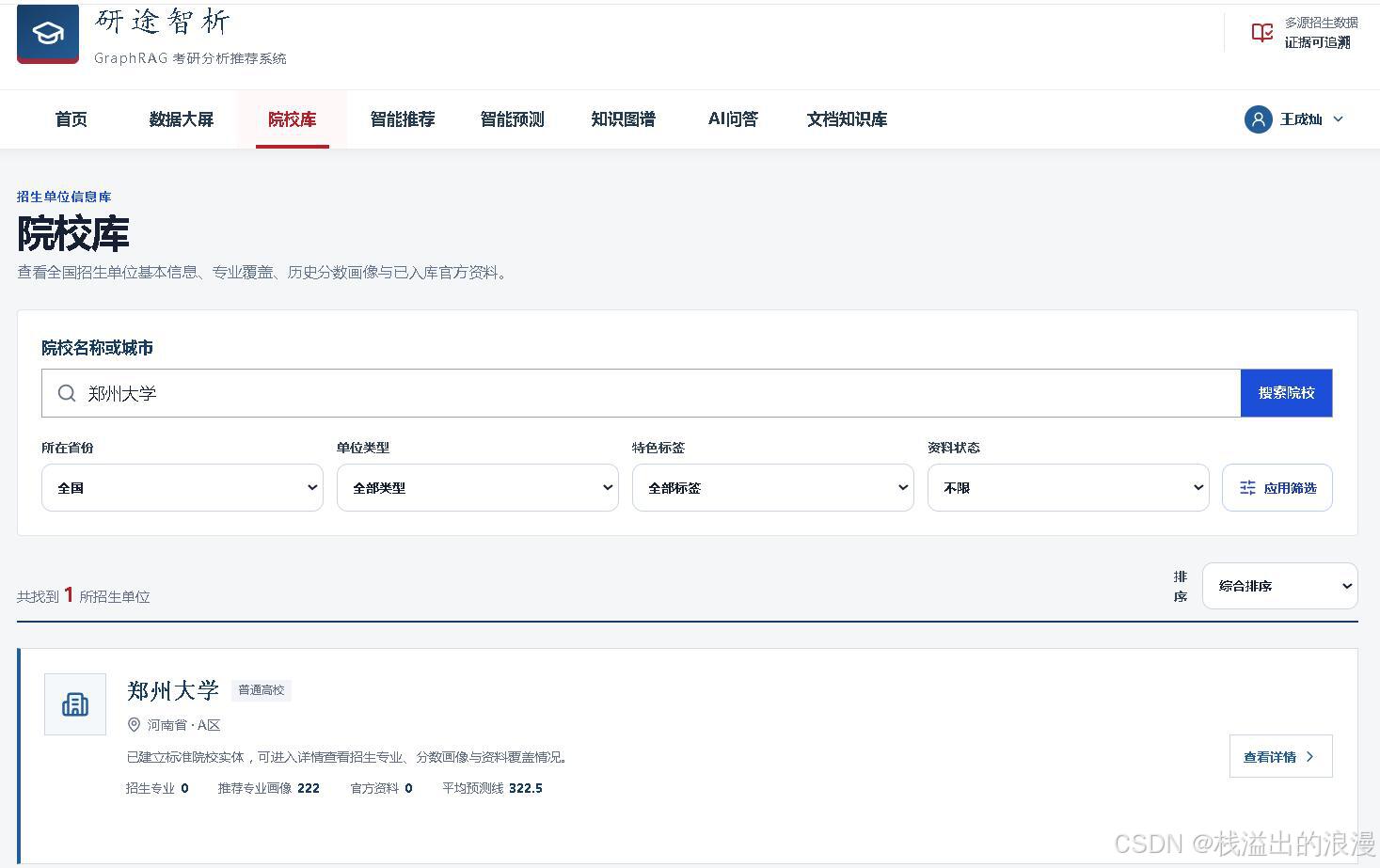
Task: Click the graduation cap logo icon
Action: point(48,34)
